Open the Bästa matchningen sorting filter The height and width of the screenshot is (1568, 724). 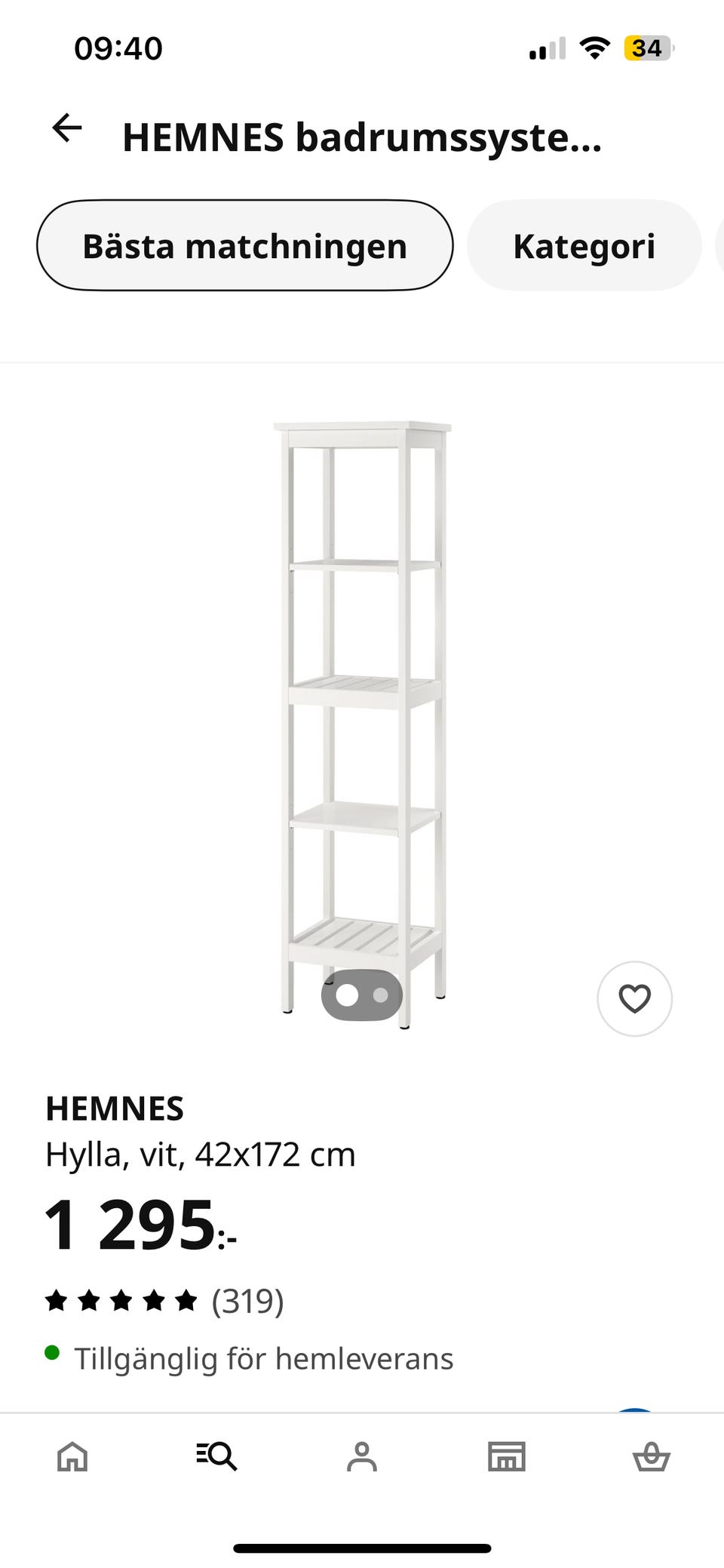coord(245,245)
